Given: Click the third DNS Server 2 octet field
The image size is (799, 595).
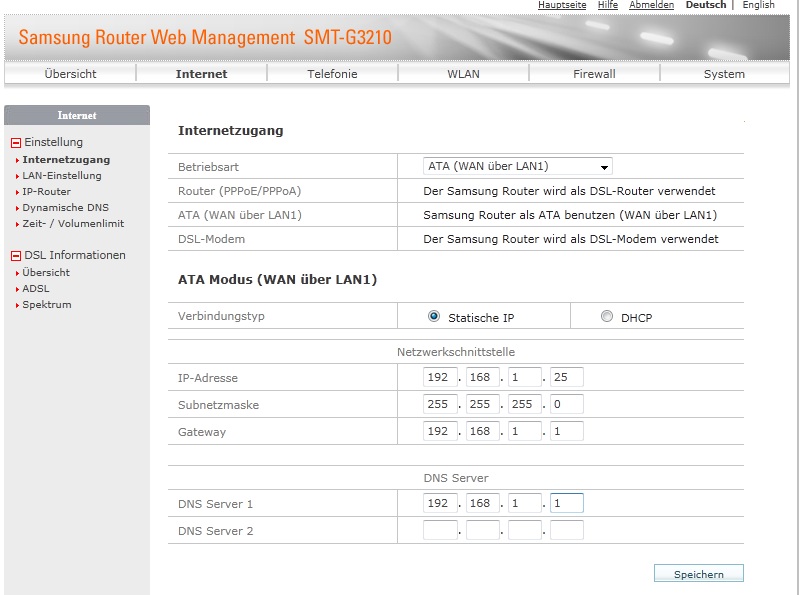Looking at the screenshot, I should click(x=524, y=530).
